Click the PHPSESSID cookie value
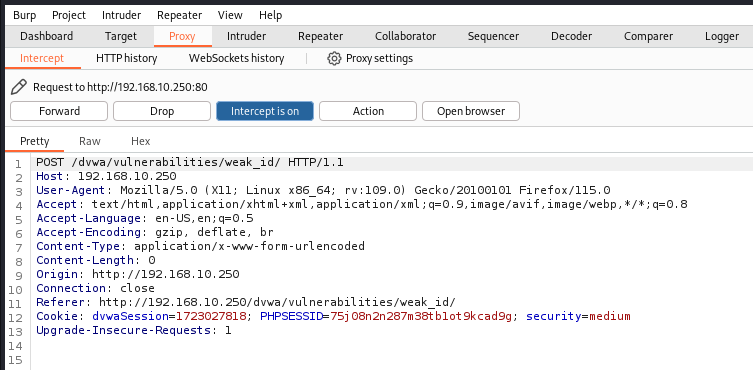753x370 pixels. pyautogui.click(x=422, y=316)
